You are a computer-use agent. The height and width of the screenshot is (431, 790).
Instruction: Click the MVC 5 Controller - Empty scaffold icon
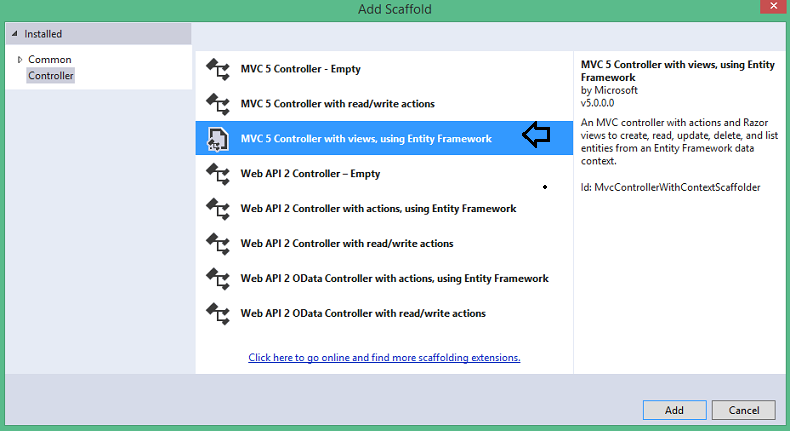(x=218, y=69)
